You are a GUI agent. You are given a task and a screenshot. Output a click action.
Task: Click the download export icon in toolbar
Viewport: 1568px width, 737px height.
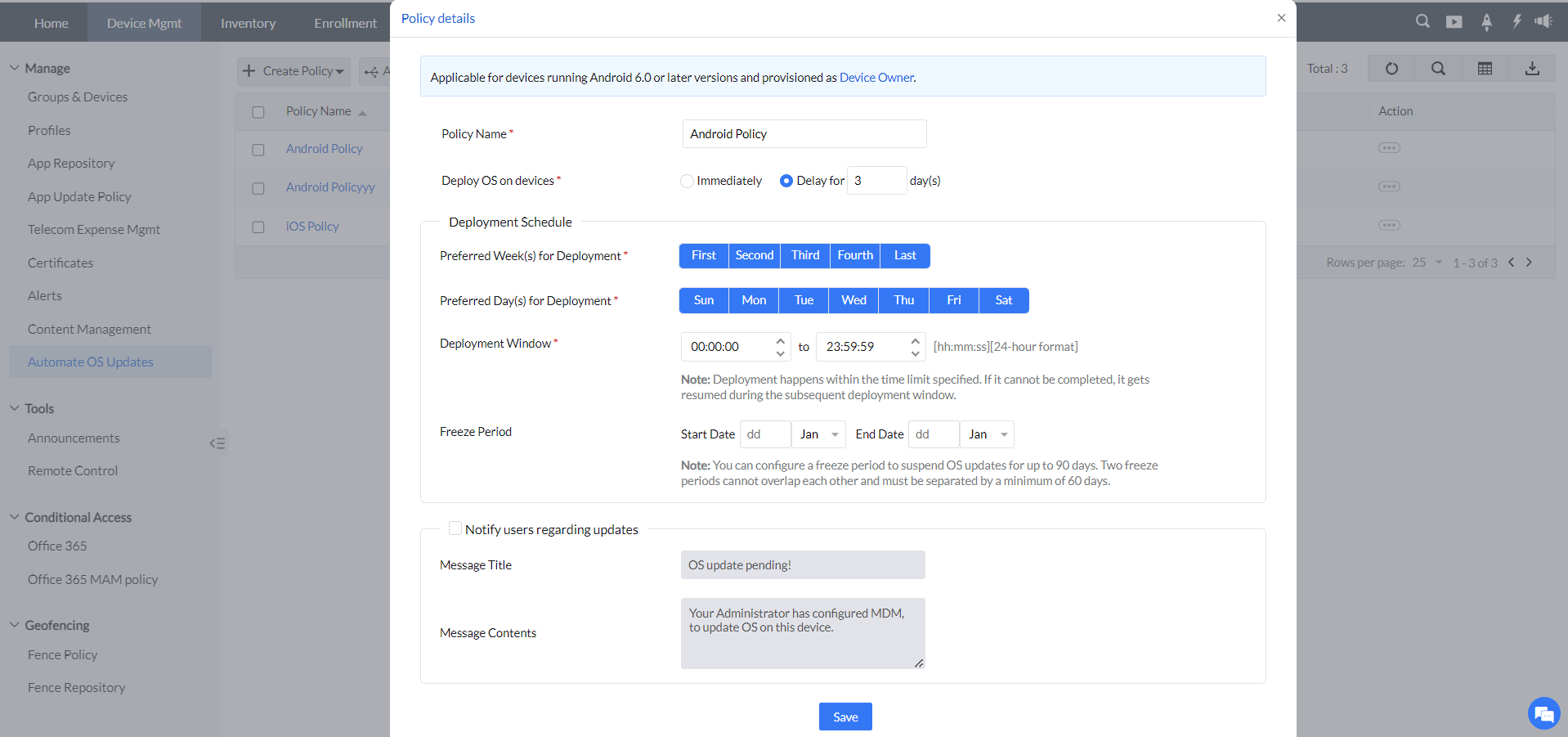pyautogui.click(x=1532, y=69)
